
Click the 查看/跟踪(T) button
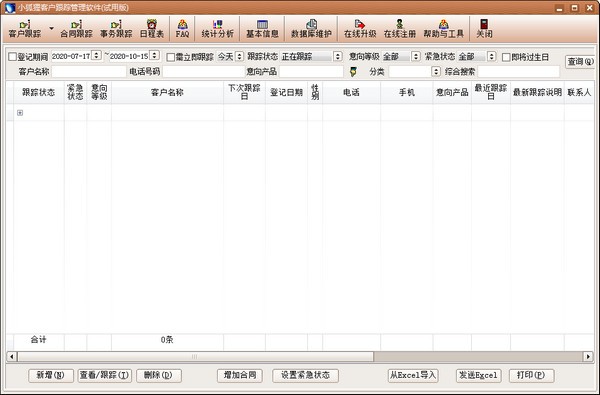click(104, 375)
